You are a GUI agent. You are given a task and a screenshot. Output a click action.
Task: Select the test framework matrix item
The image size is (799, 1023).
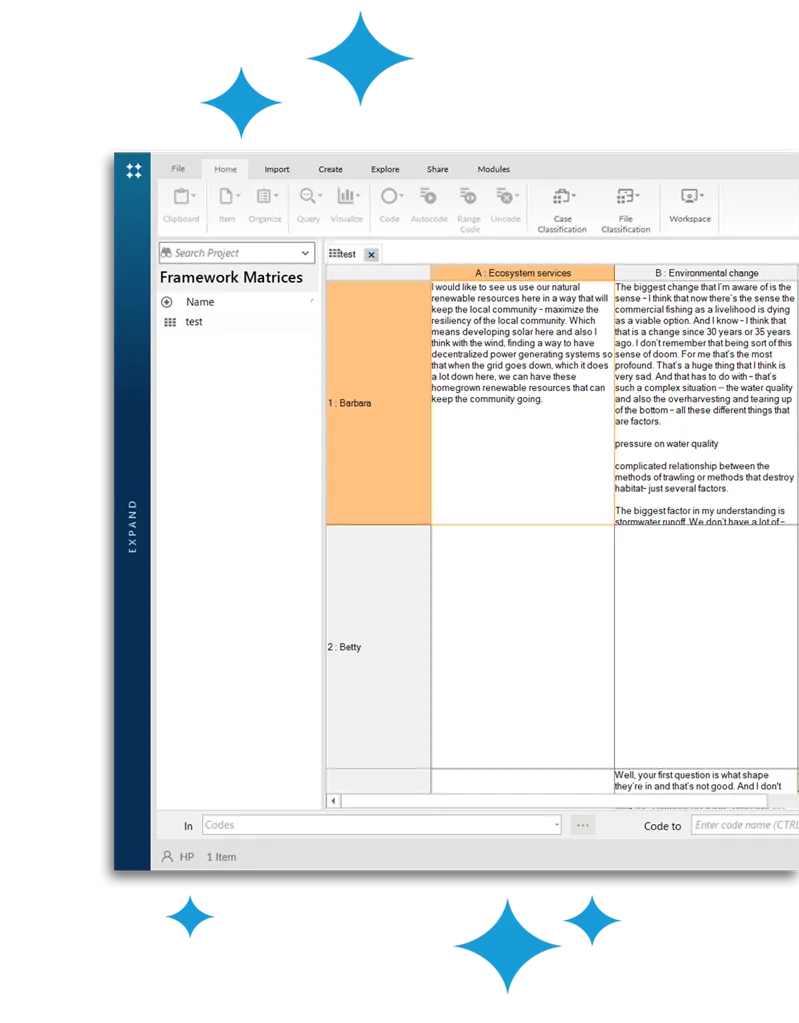click(x=194, y=322)
